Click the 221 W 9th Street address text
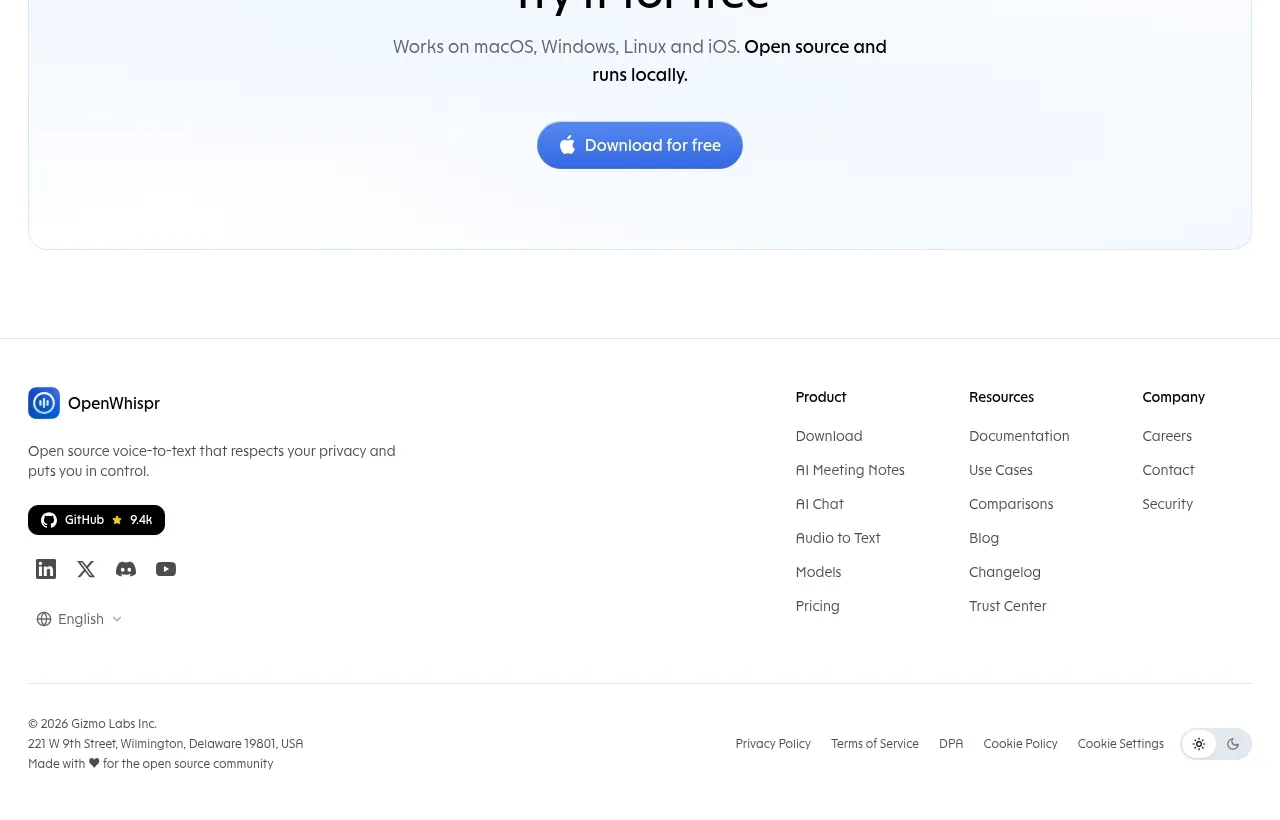 point(166,744)
